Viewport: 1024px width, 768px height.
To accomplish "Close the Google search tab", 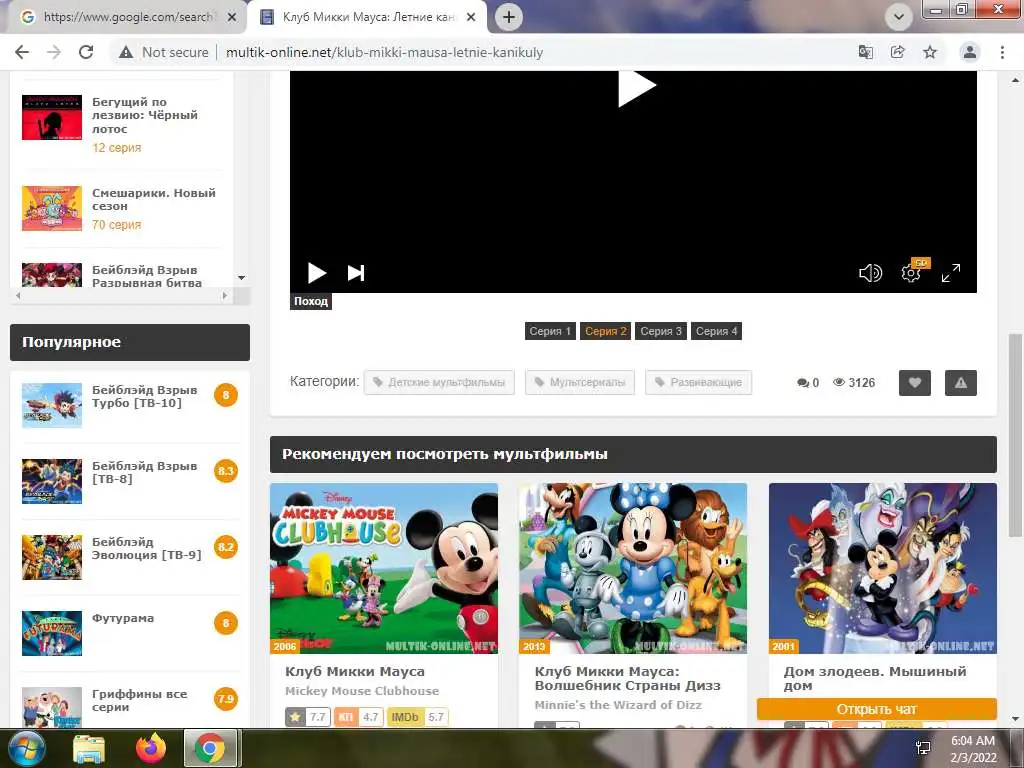I will point(232,18).
